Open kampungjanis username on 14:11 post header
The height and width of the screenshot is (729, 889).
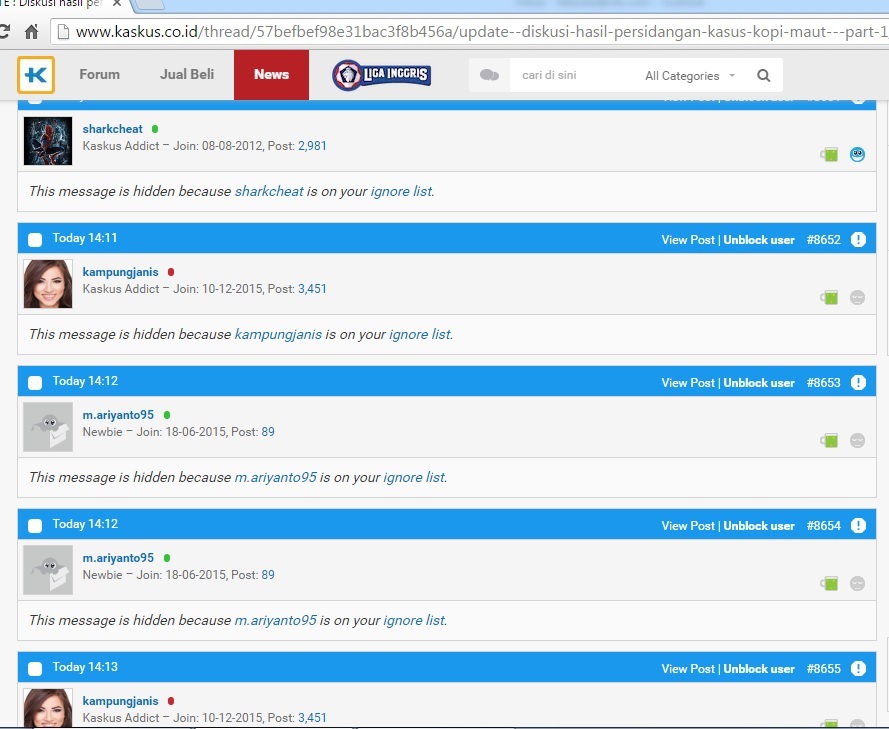[x=120, y=272]
